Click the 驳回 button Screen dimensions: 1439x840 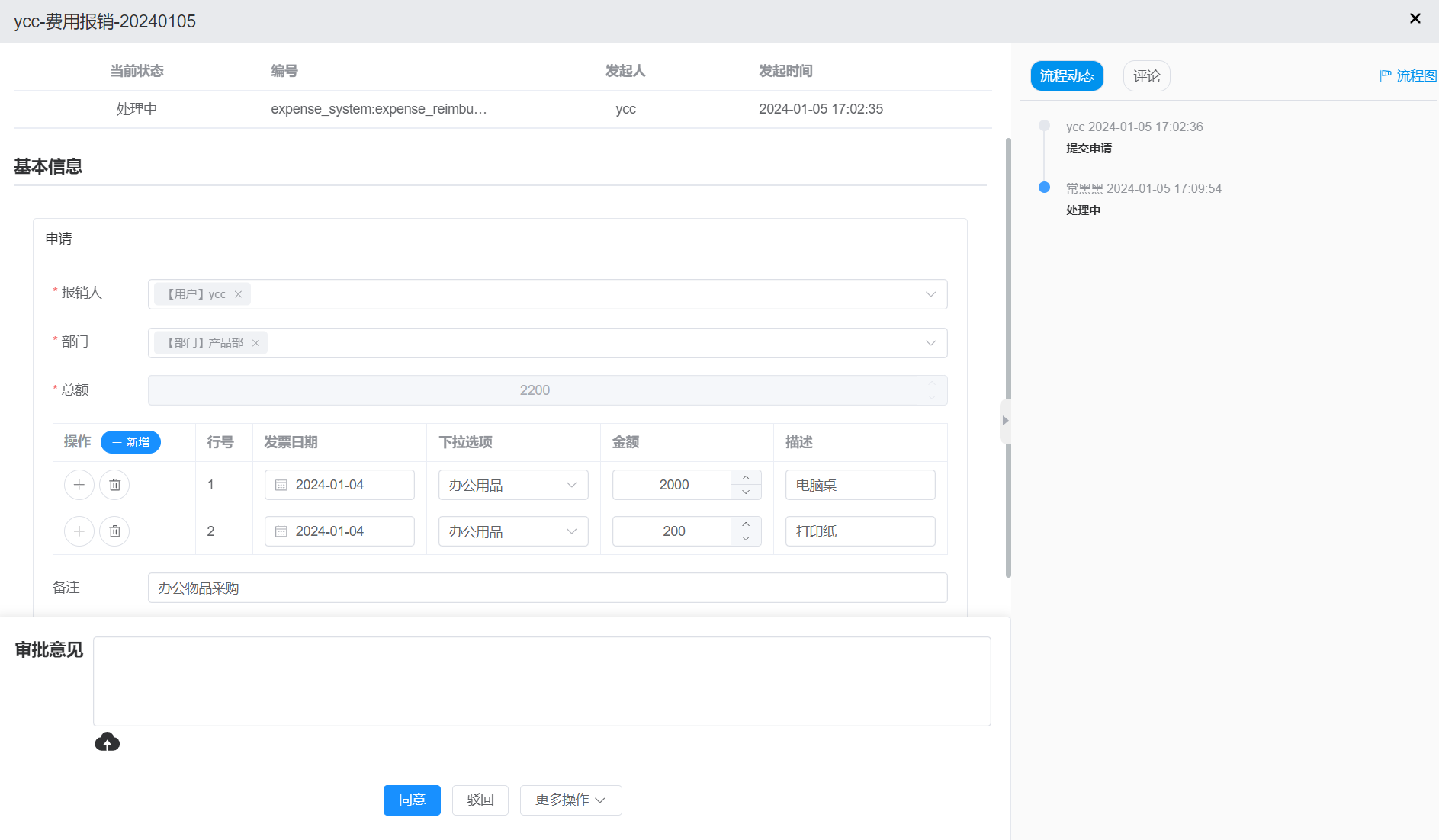point(480,800)
